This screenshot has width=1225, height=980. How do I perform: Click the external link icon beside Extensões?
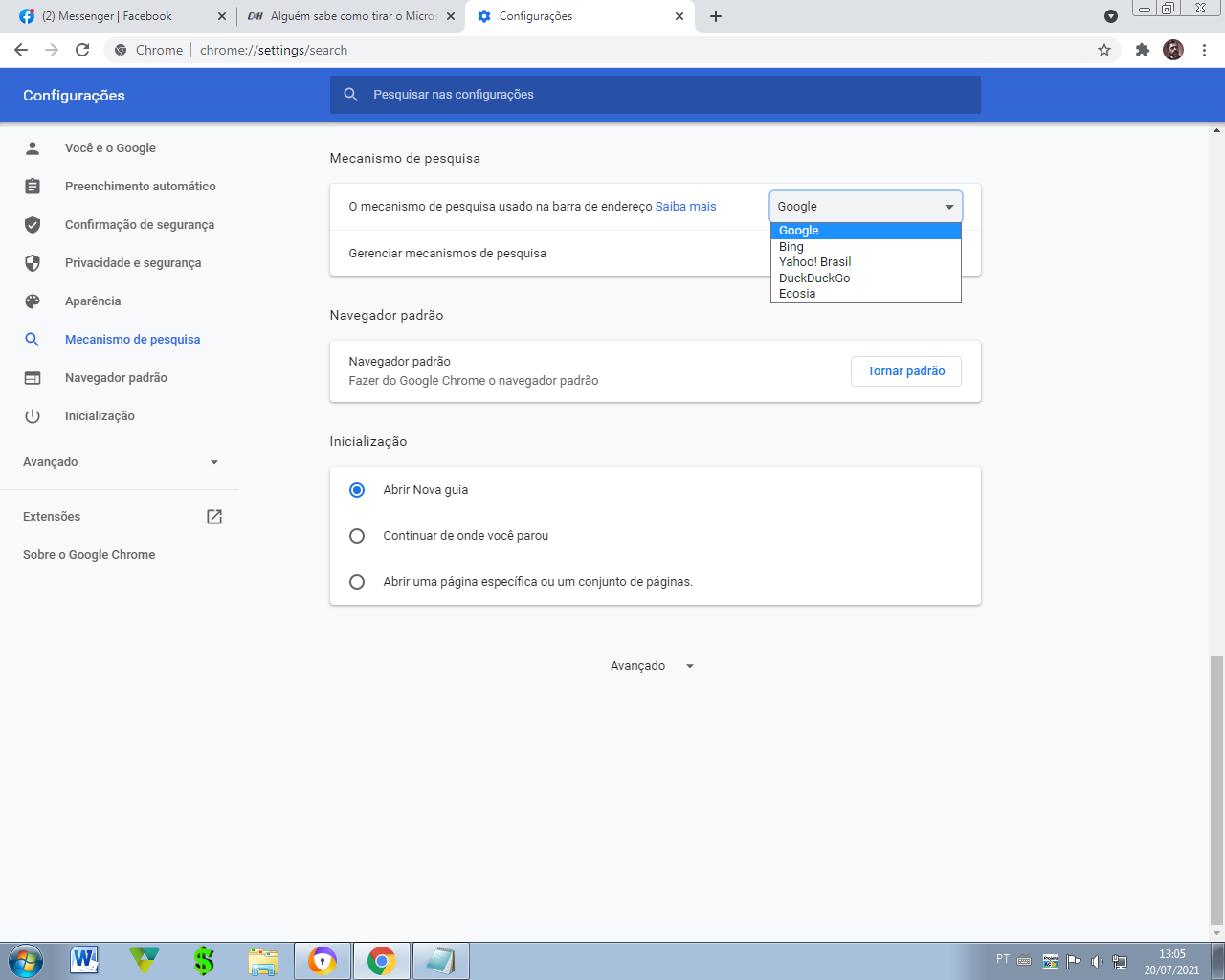pos(214,517)
